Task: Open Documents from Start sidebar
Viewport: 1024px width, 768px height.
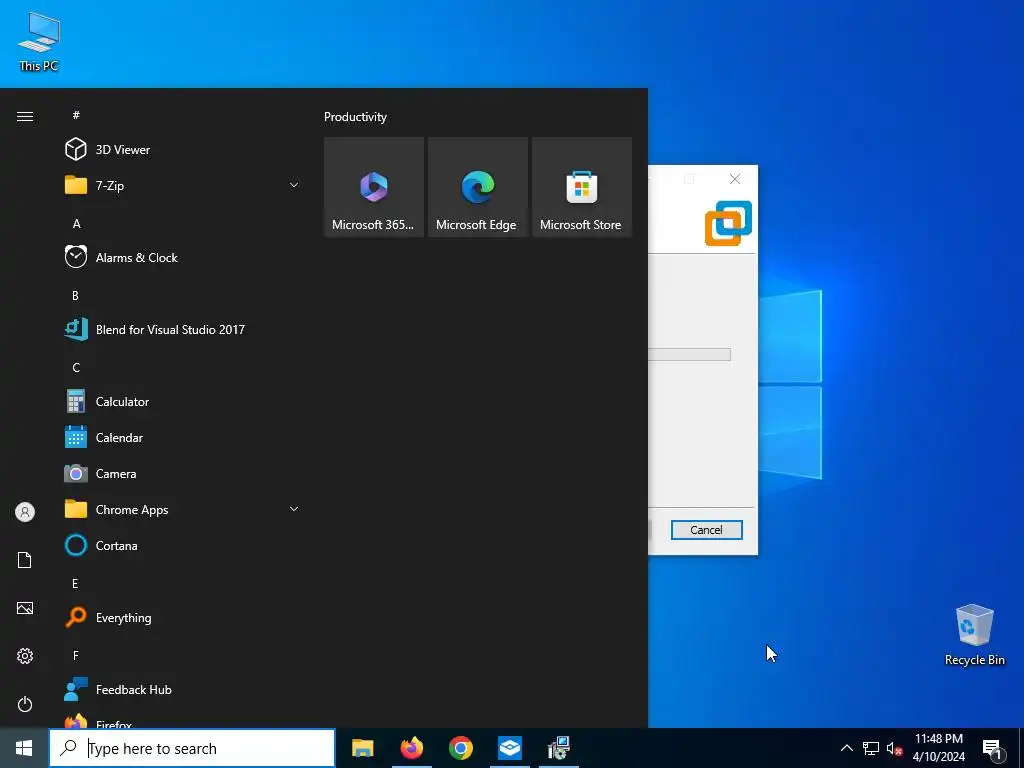Action: (x=25, y=560)
